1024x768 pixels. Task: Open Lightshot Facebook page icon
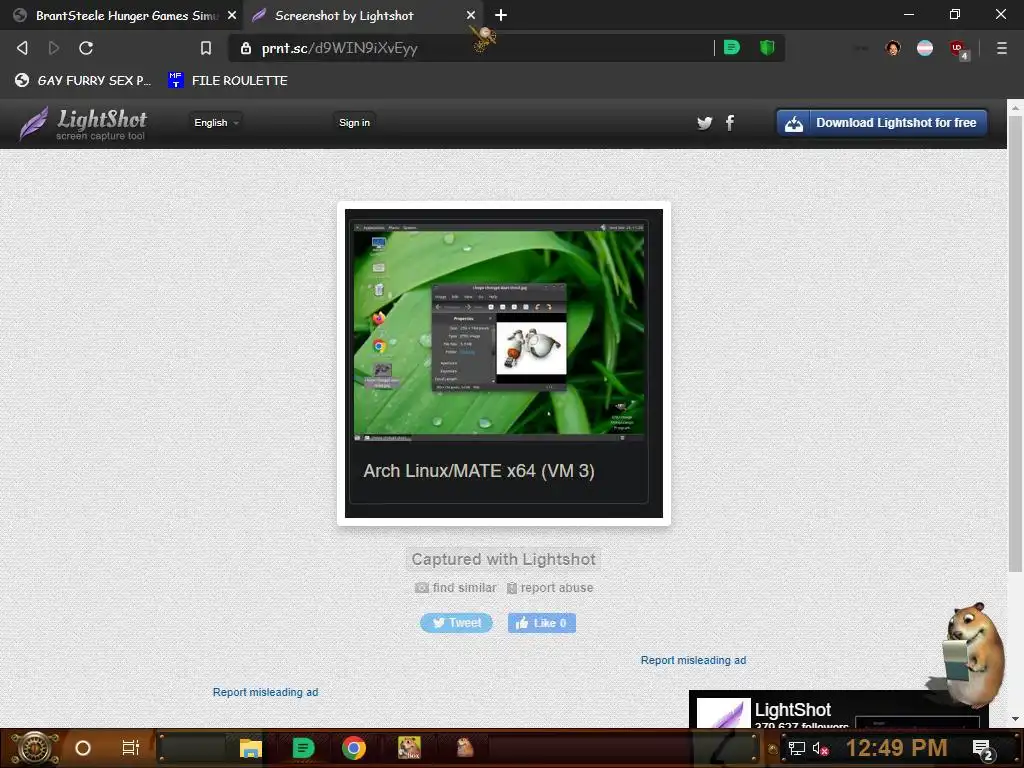pyautogui.click(x=729, y=123)
